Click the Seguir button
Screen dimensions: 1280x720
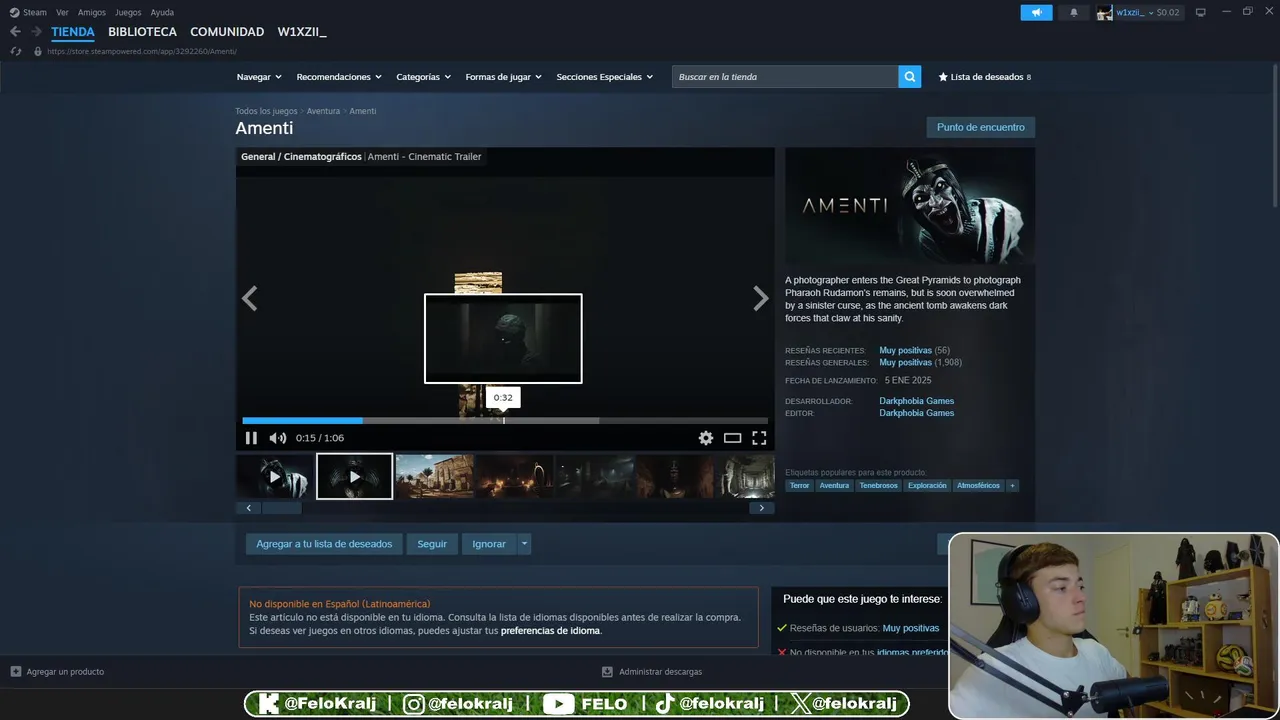click(x=432, y=544)
